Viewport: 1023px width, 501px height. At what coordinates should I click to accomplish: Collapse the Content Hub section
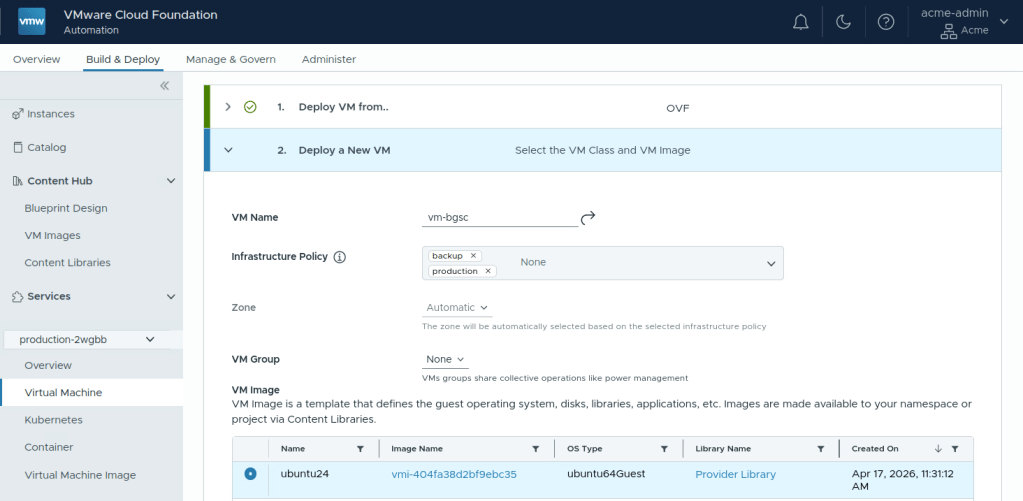click(171, 181)
